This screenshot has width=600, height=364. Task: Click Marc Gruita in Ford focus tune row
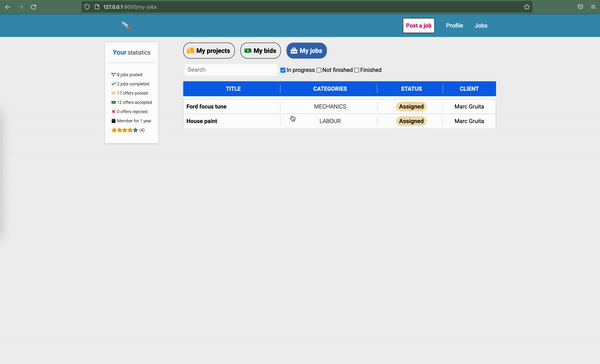click(469, 106)
